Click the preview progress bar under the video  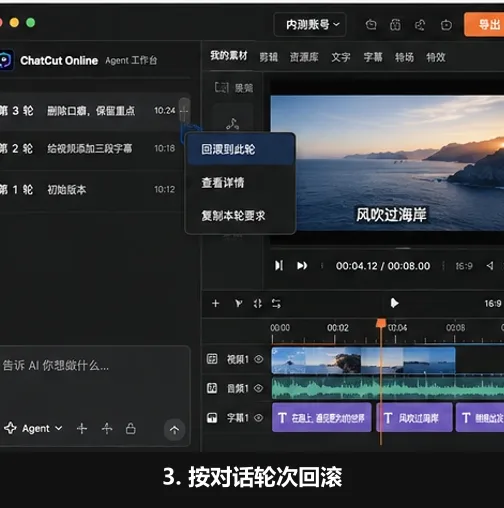point(387,248)
